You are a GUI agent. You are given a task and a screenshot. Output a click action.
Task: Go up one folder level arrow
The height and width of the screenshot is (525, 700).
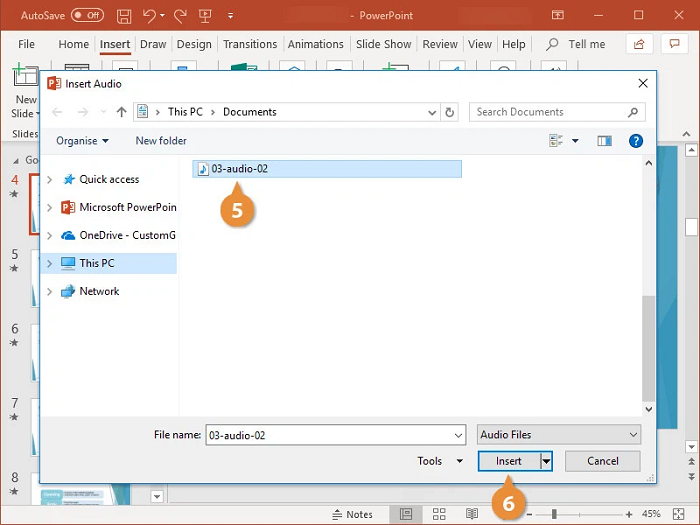click(x=121, y=112)
